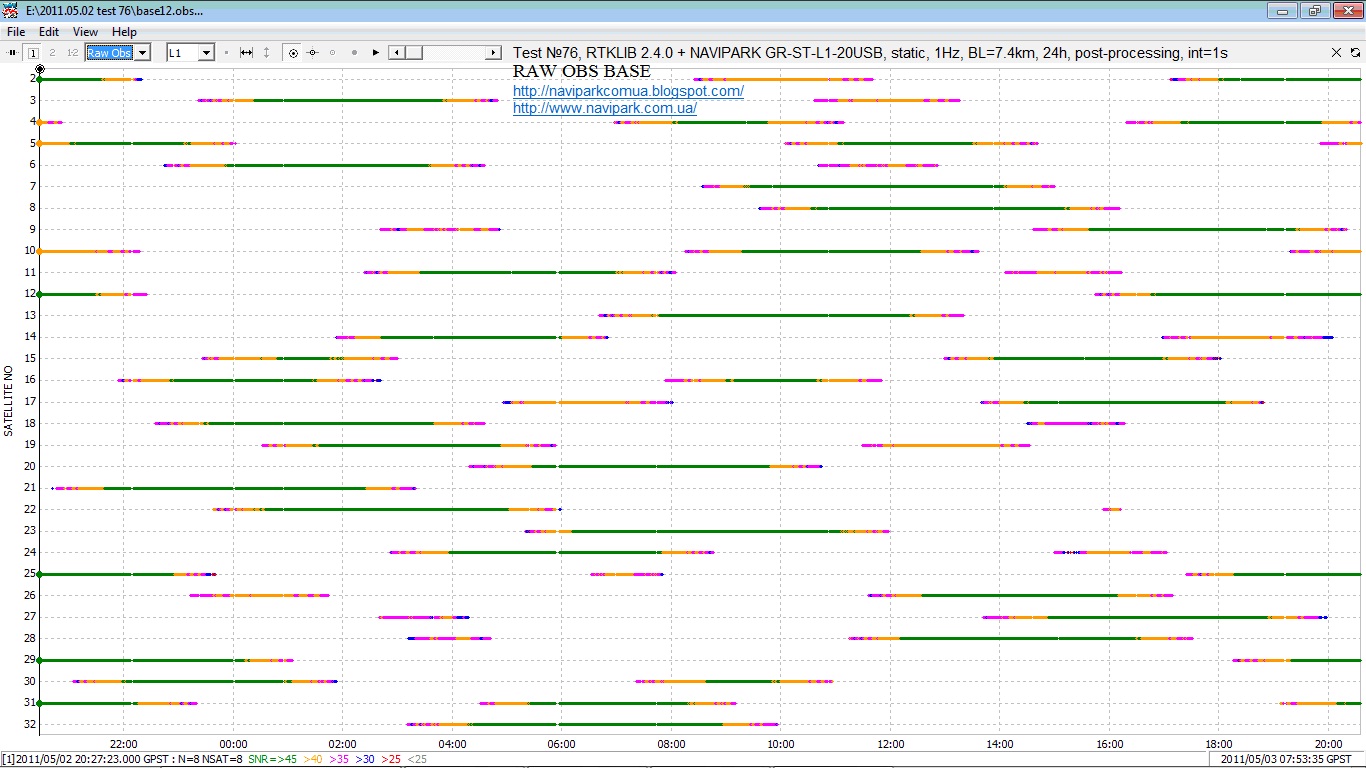Screen dimensions: 1366x768
Task: Click the connect/disconnect icon at toolbar start
Action: [13, 52]
